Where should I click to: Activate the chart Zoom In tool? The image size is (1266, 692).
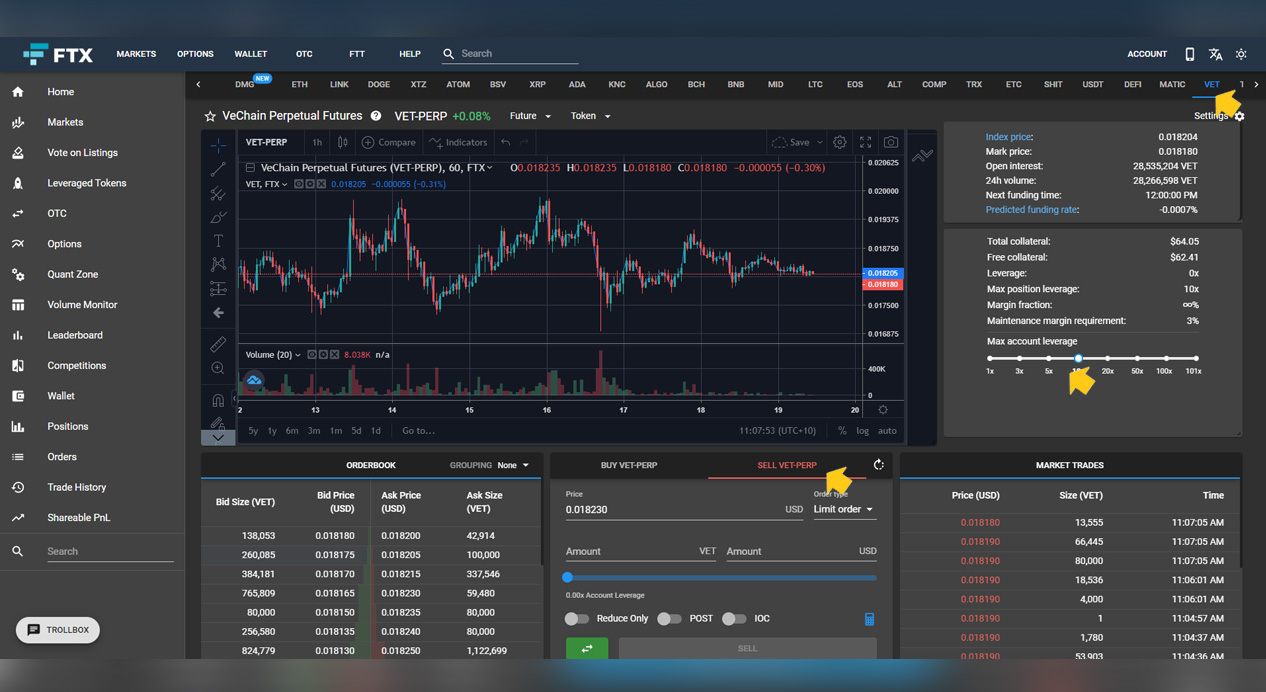coord(218,367)
